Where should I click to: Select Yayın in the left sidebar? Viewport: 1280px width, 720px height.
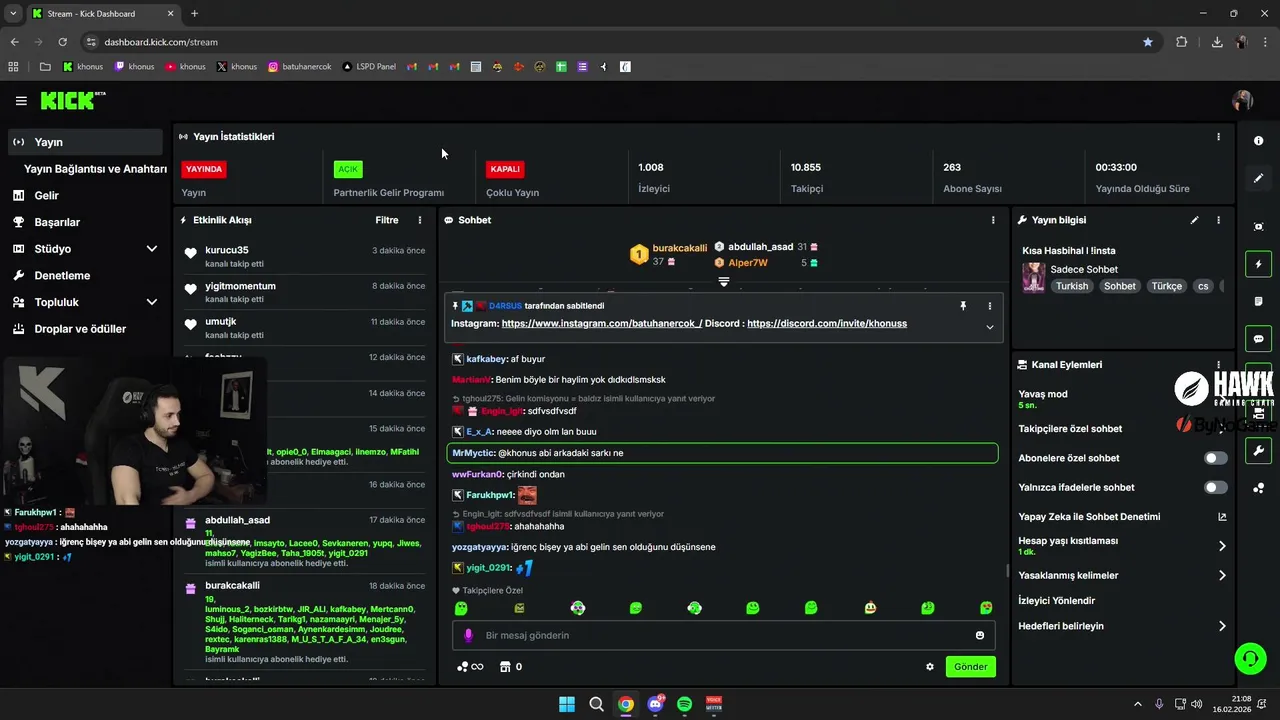click(x=84, y=142)
